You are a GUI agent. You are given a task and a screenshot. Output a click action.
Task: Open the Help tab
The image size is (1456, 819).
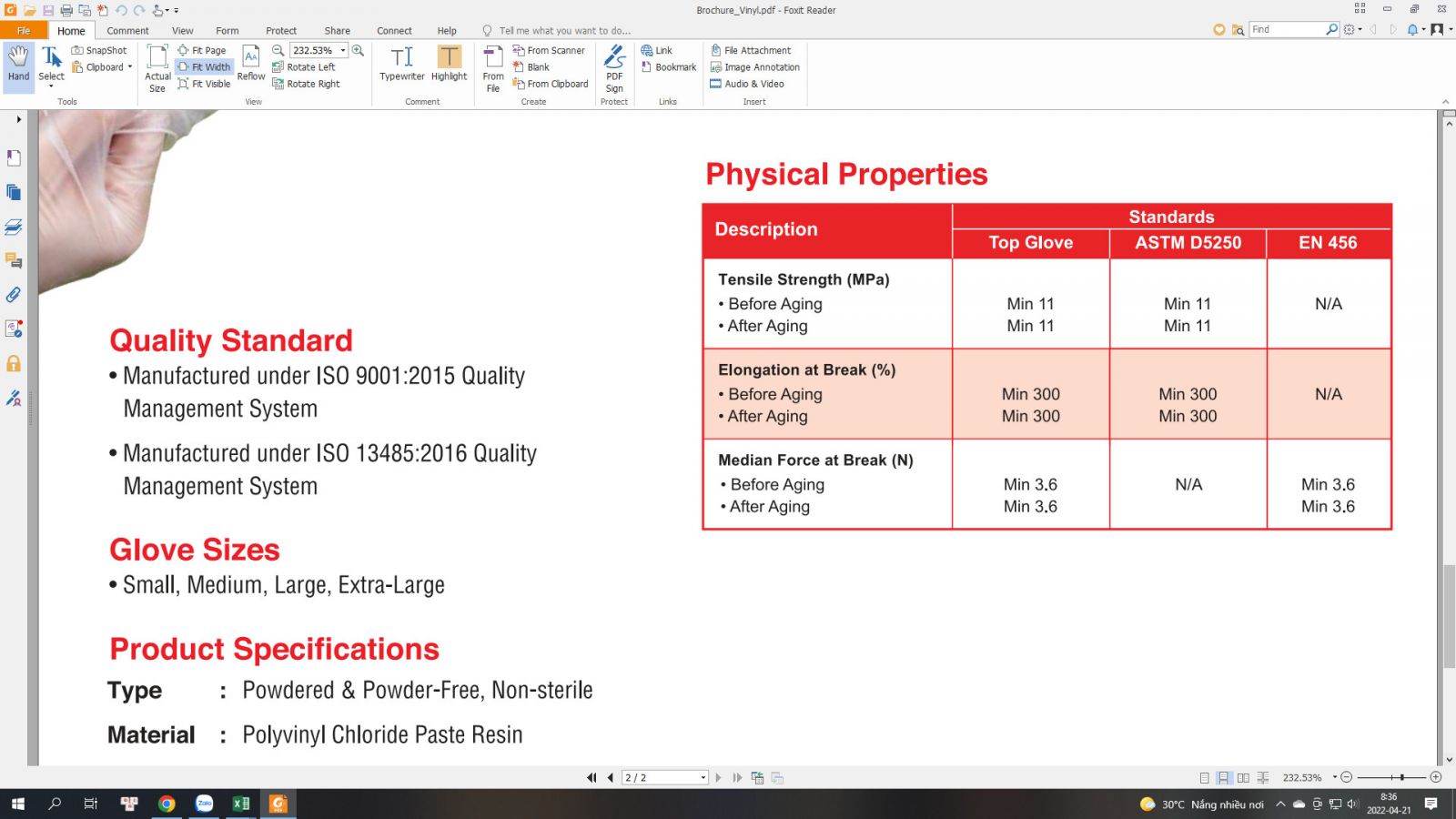[x=447, y=30]
